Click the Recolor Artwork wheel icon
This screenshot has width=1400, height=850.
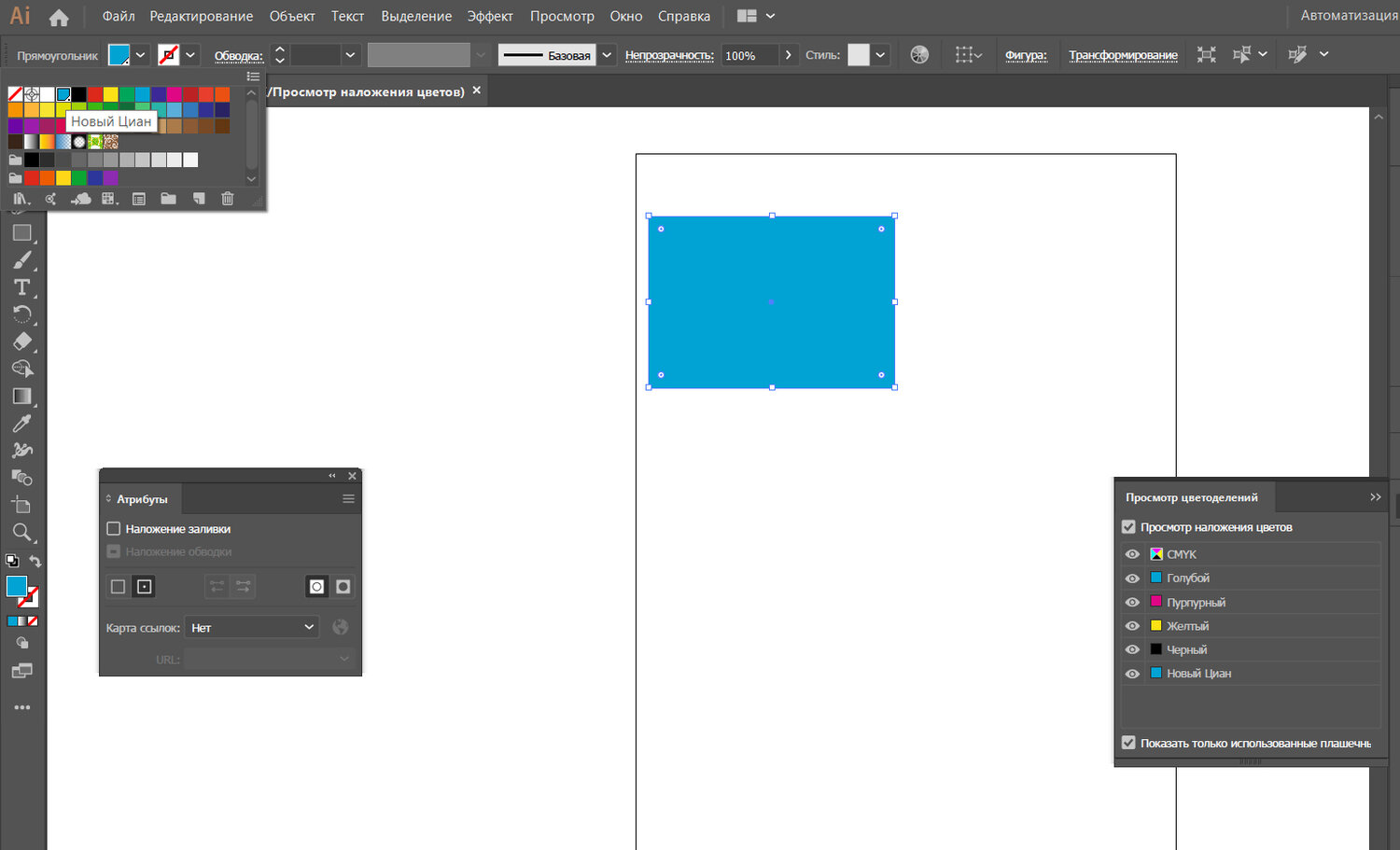[x=919, y=55]
